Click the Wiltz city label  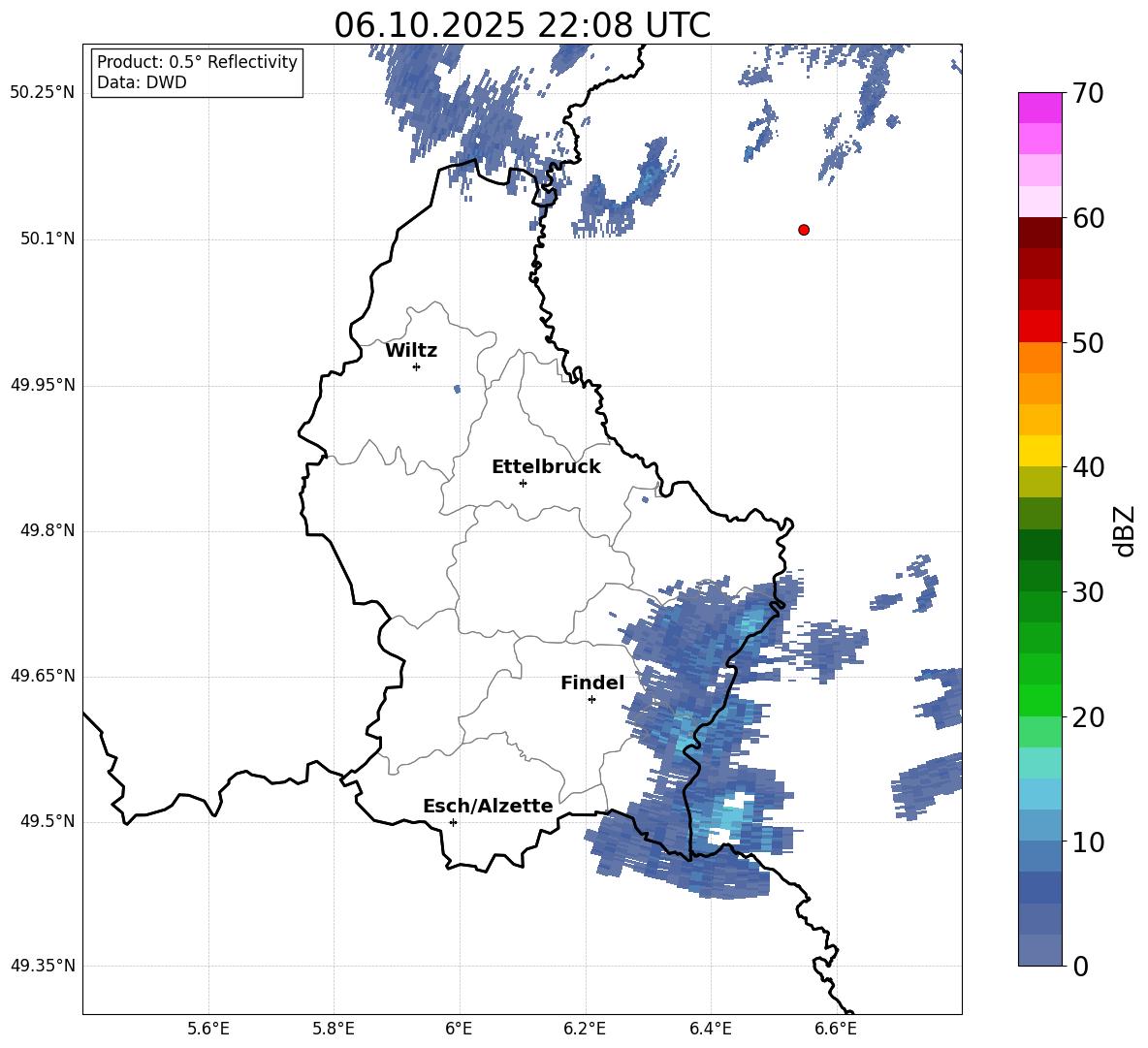(x=411, y=351)
